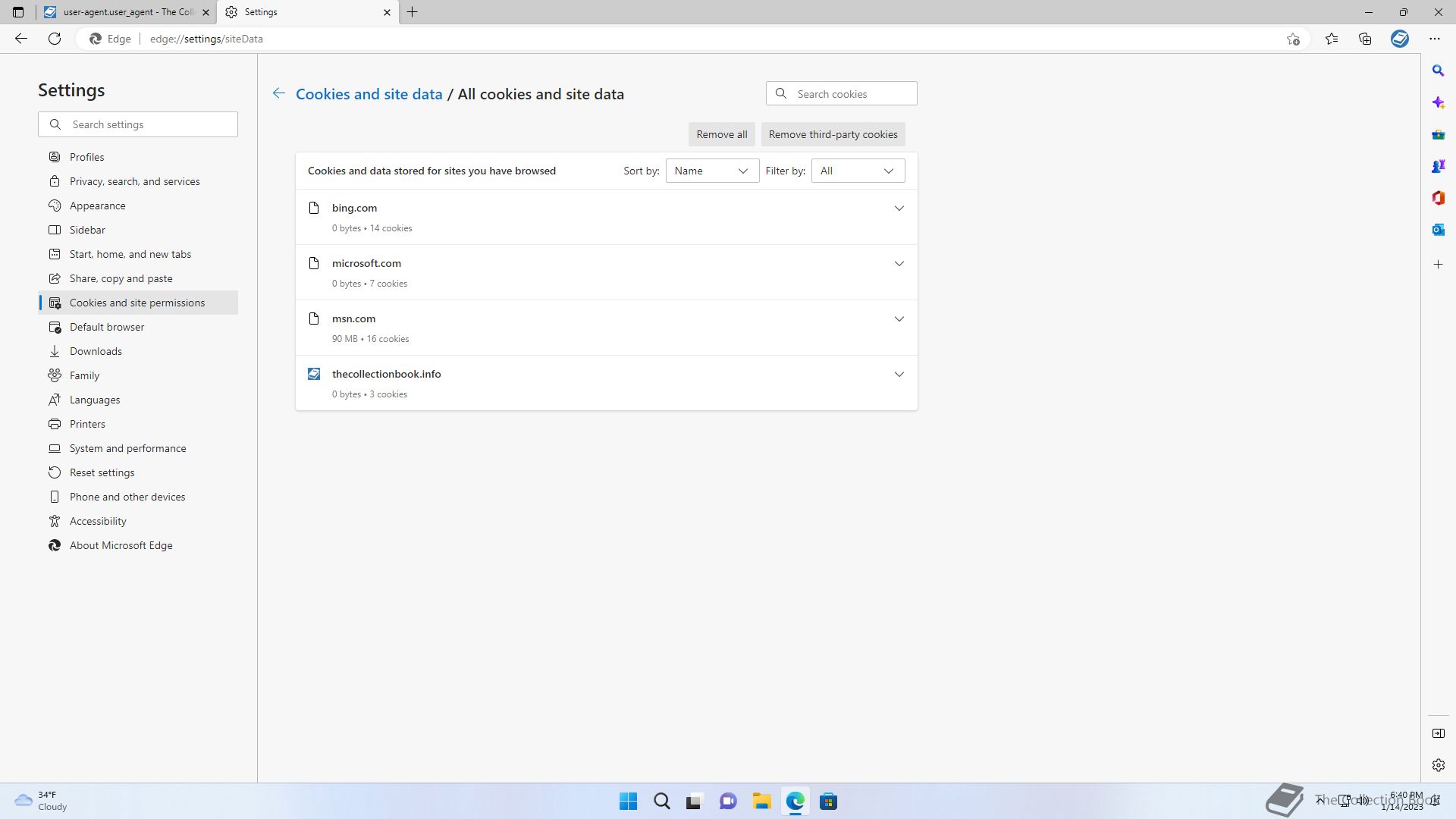The image size is (1456, 819).
Task: Open the Sort by Name dropdown
Action: 712,171
